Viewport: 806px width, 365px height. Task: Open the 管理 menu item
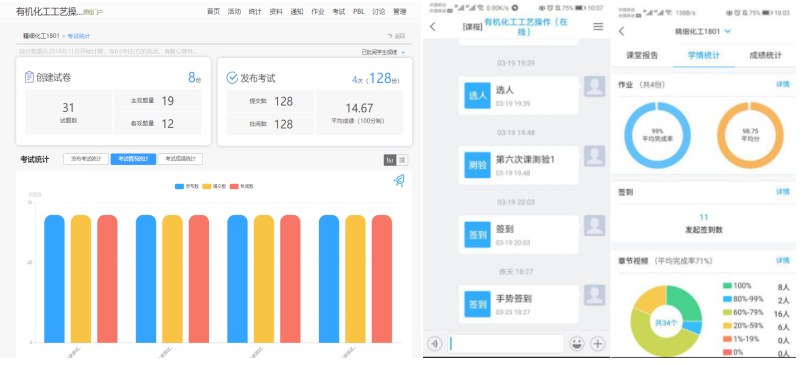399,11
